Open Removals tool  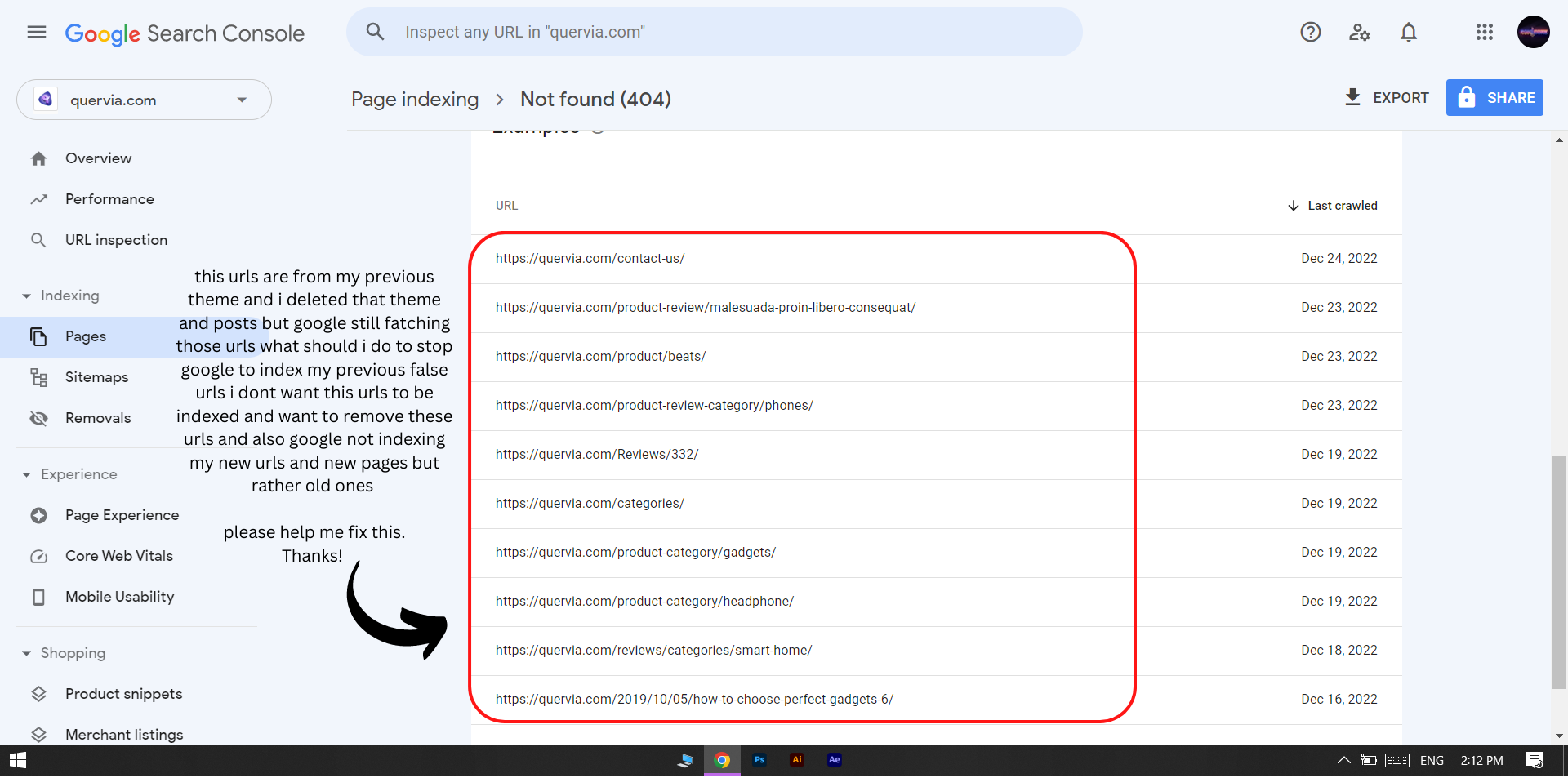coord(98,418)
